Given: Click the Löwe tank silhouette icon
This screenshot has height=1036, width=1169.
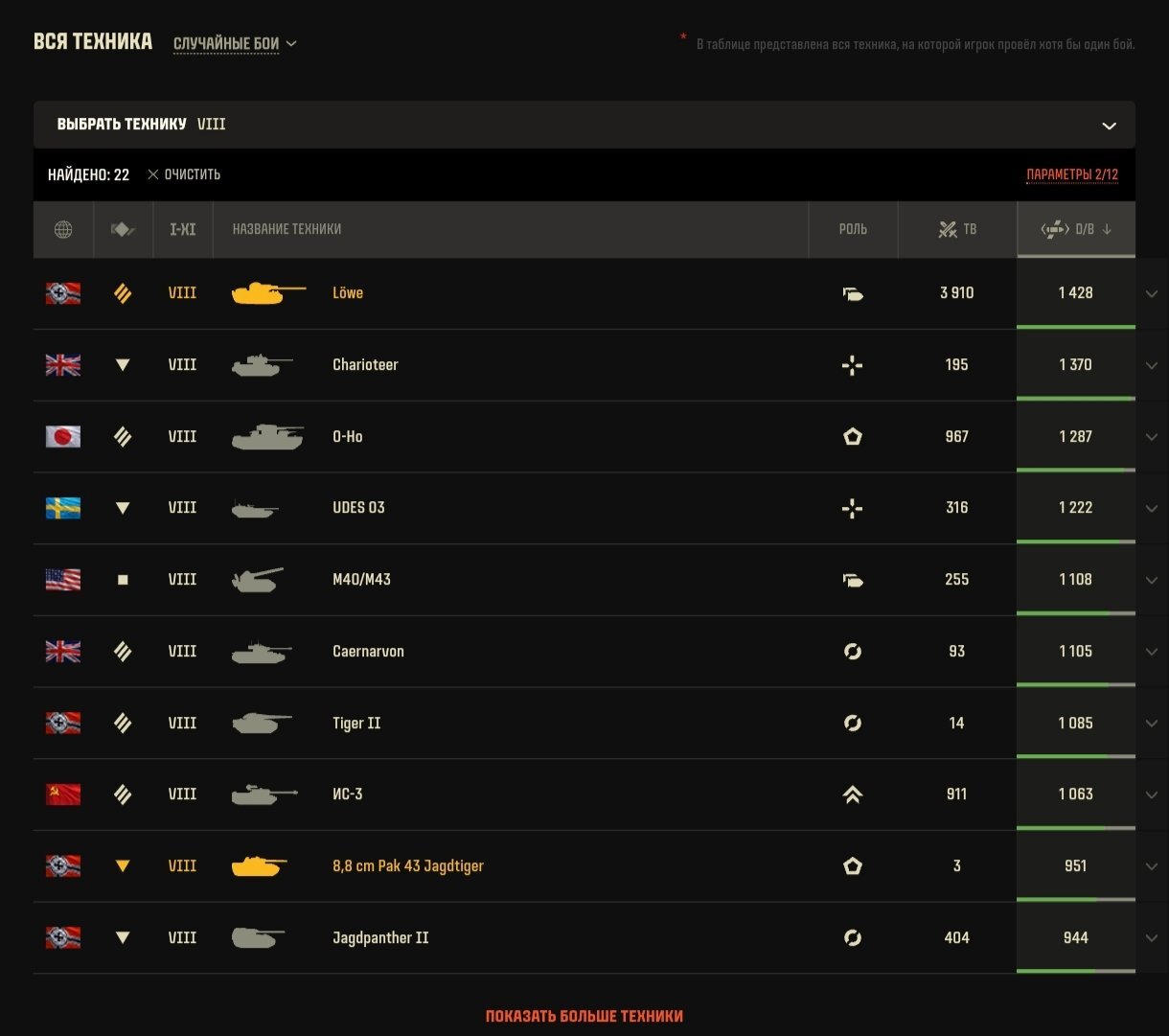Looking at the screenshot, I should [268, 293].
